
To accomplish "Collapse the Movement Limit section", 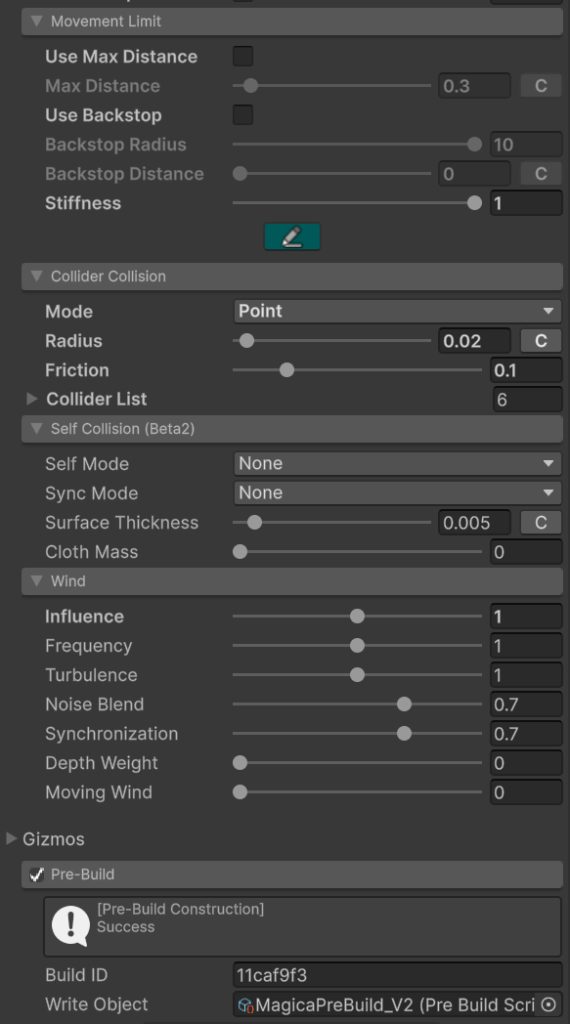I will coord(37,21).
